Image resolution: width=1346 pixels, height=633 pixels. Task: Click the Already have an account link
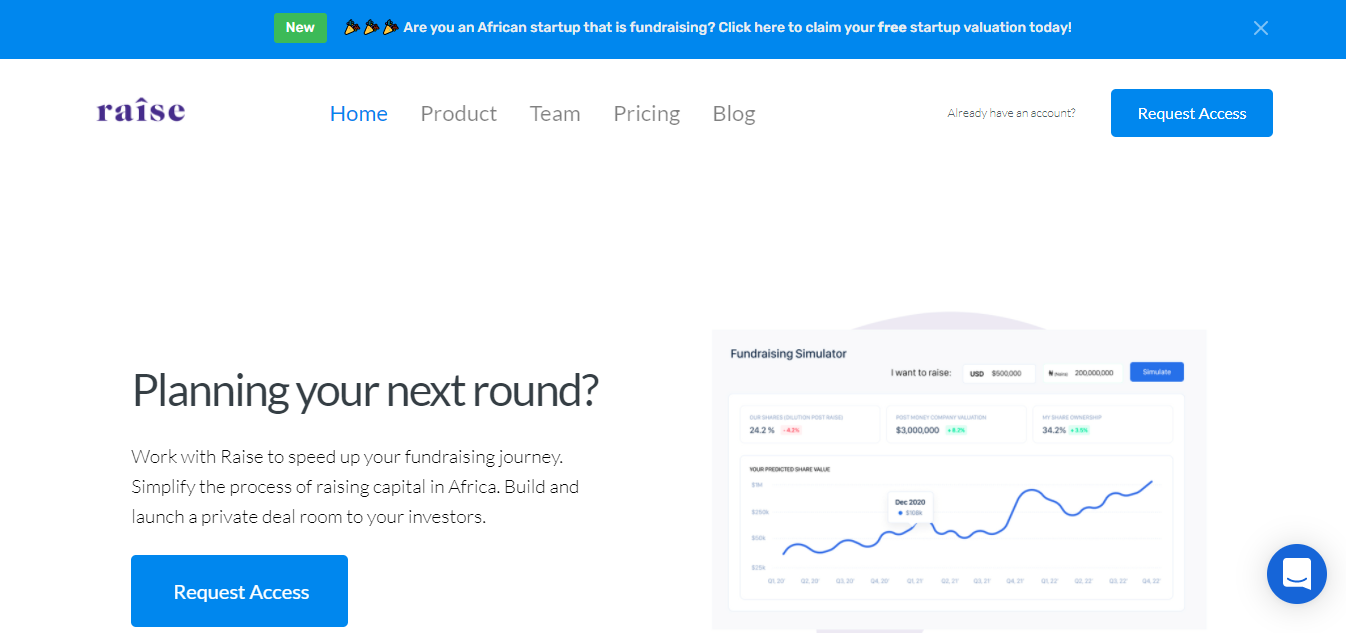click(1010, 113)
